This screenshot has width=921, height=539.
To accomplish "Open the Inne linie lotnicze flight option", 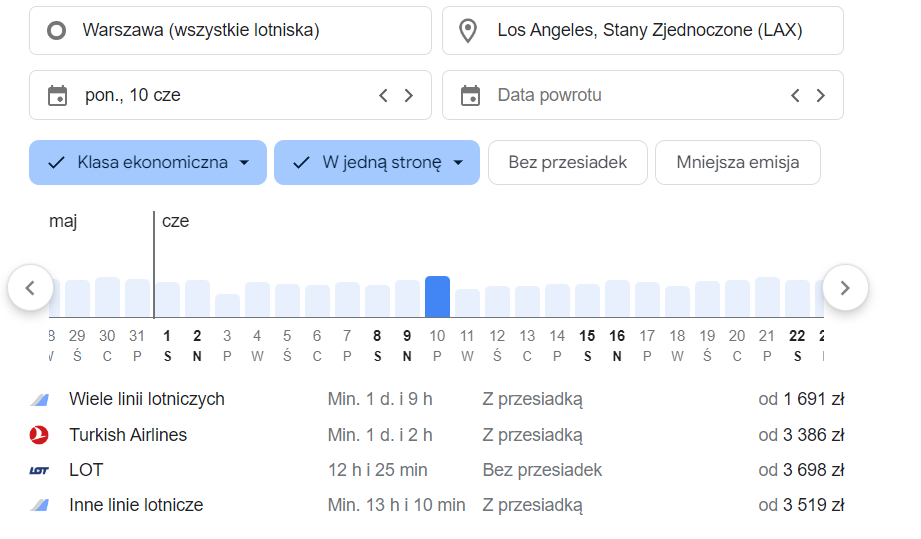I will click(136, 505).
